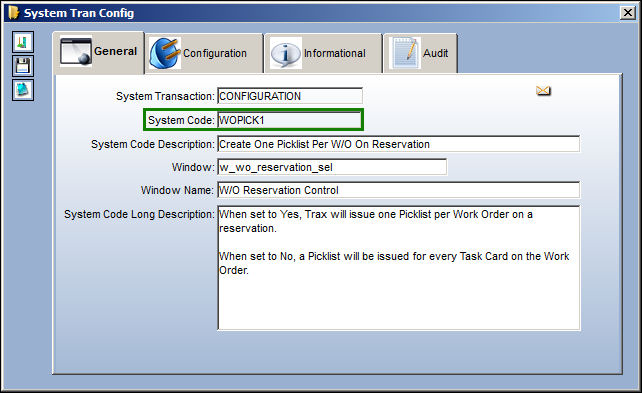Close the System Tran Config window
This screenshot has height=393, width=642.
(x=628, y=13)
